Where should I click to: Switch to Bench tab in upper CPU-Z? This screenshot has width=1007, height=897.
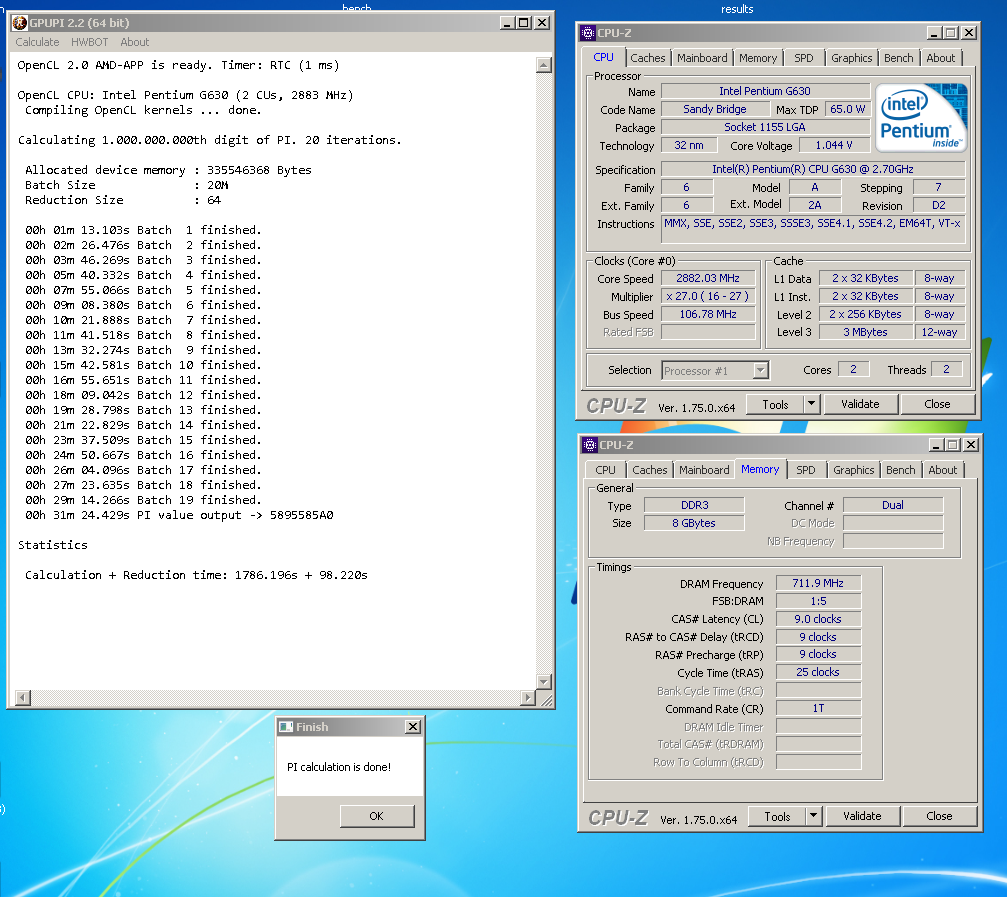(898, 58)
